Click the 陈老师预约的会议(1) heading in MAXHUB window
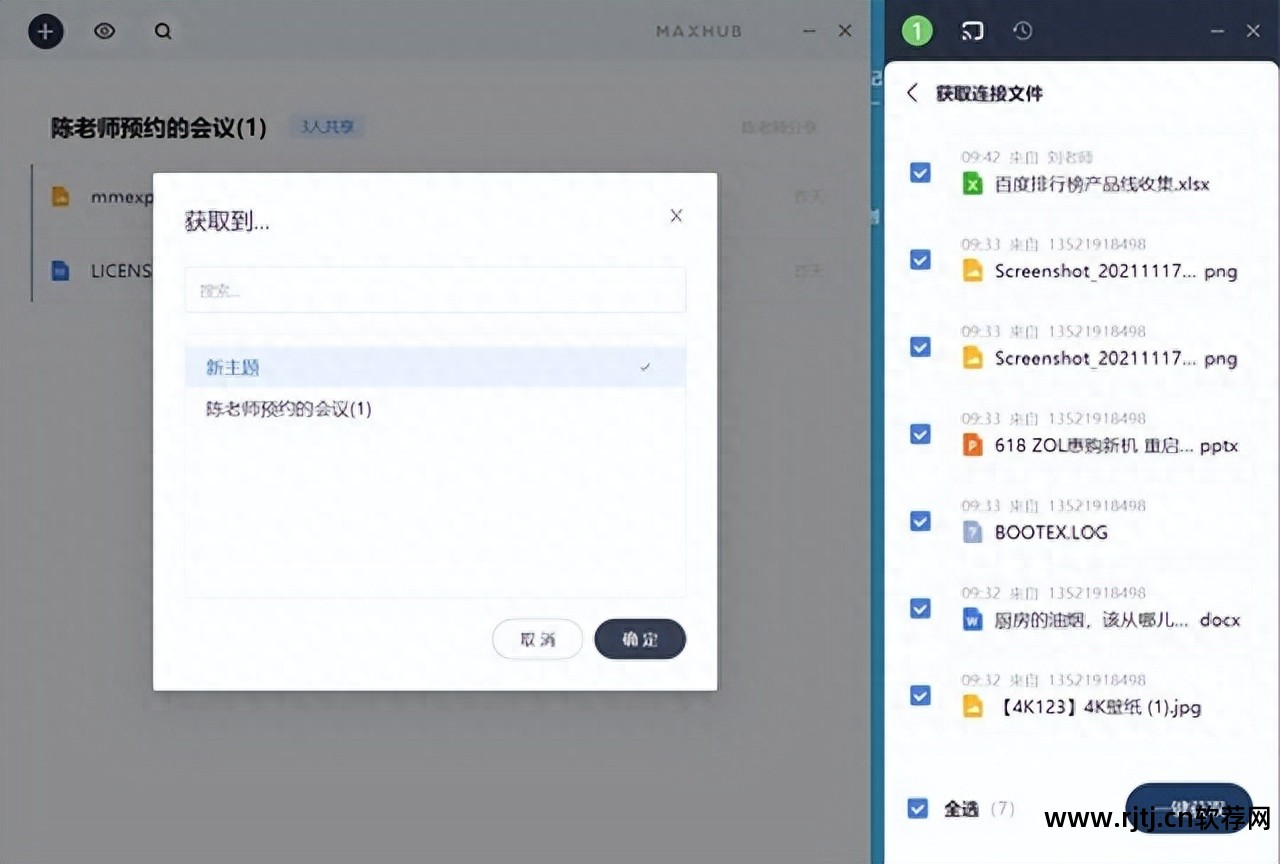Viewport: 1280px width, 864px height. [x=159, y=128]
